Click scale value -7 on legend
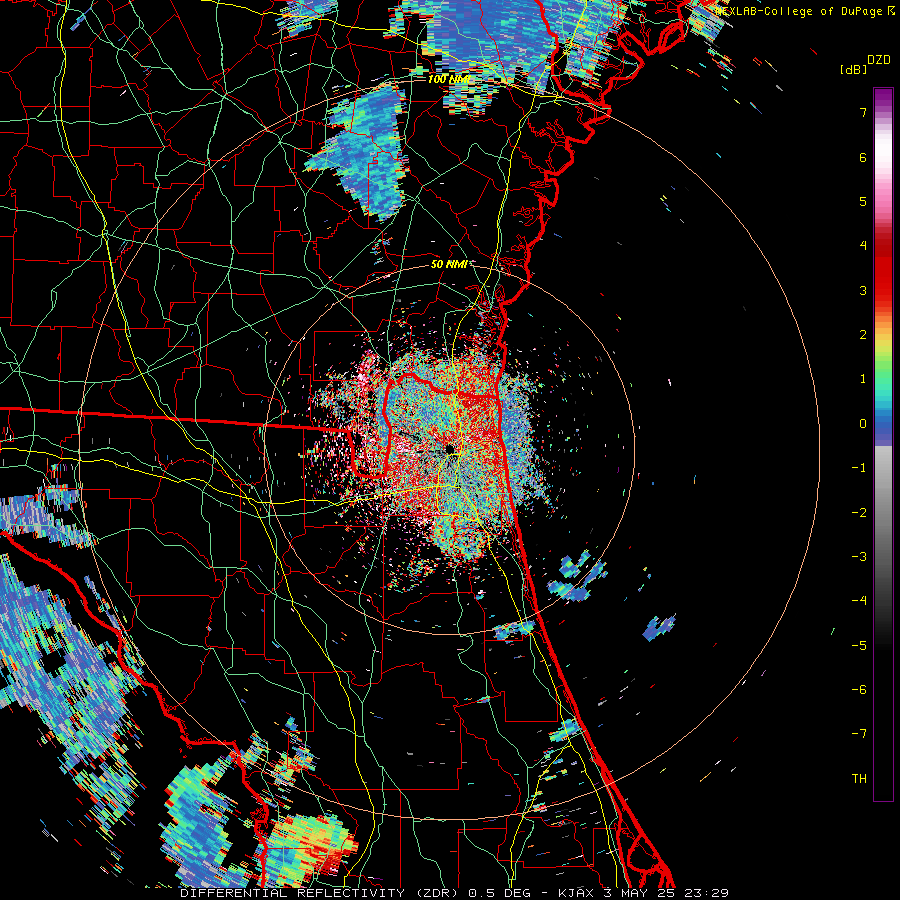Viewport: 900px width, 900px height. click(859, 734)
